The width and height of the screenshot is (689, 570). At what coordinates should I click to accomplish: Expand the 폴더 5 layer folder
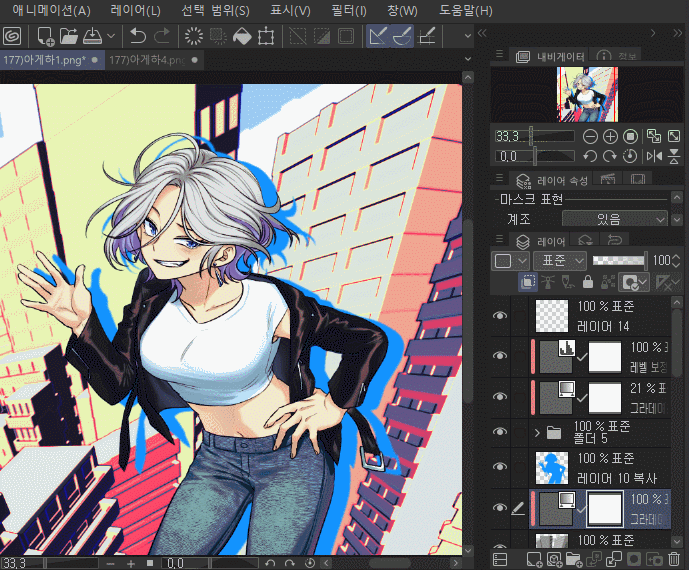pyautogui.click(x=538, y=433)
